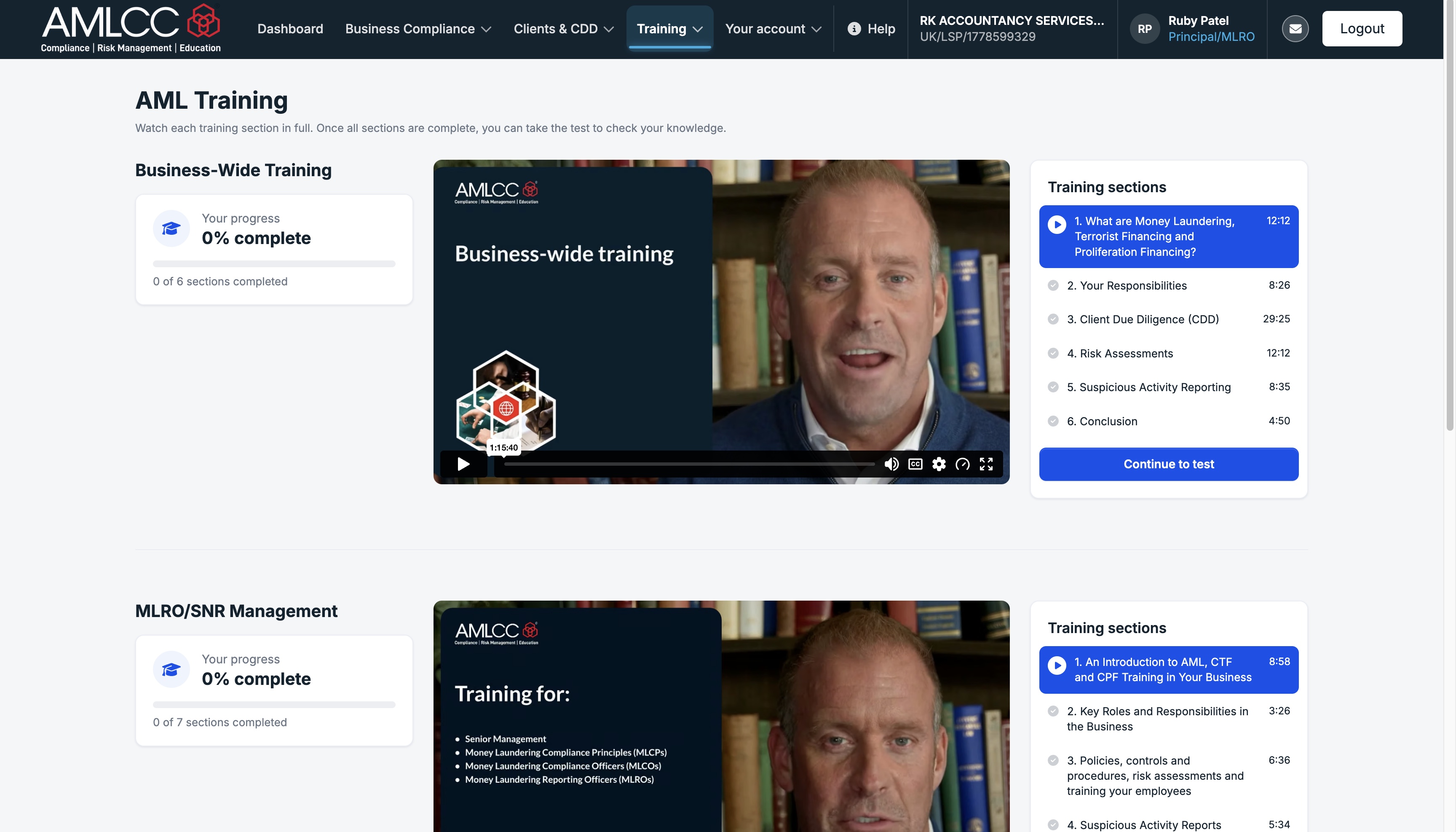Select An Introduction to AML, CTF section
The image size is (1456, 832).
1168,670
